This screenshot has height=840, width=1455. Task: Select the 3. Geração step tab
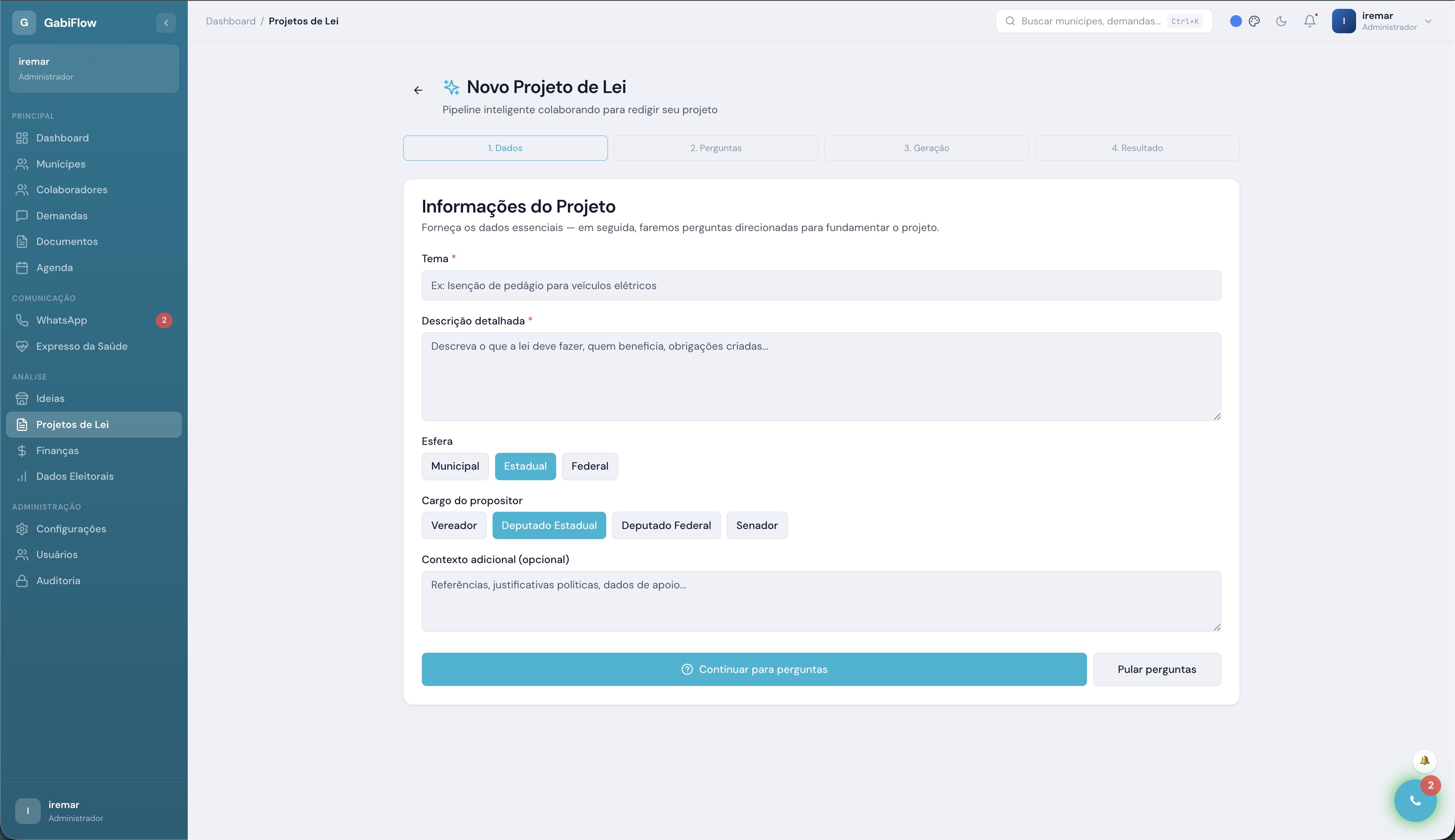point(926,148)
